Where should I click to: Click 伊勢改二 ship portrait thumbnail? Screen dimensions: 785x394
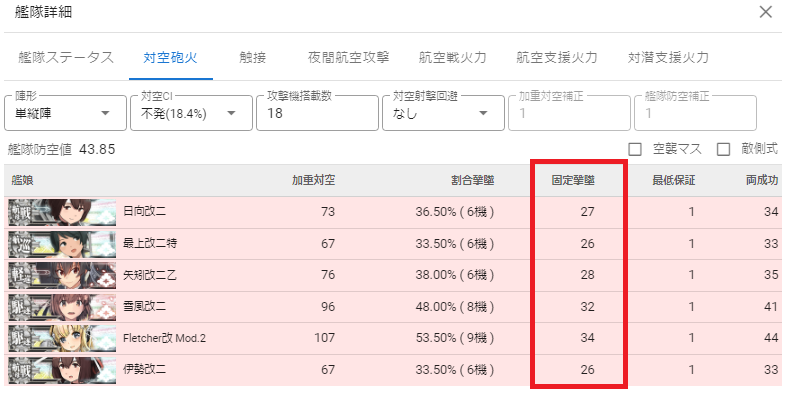click(x=62, y=370)
